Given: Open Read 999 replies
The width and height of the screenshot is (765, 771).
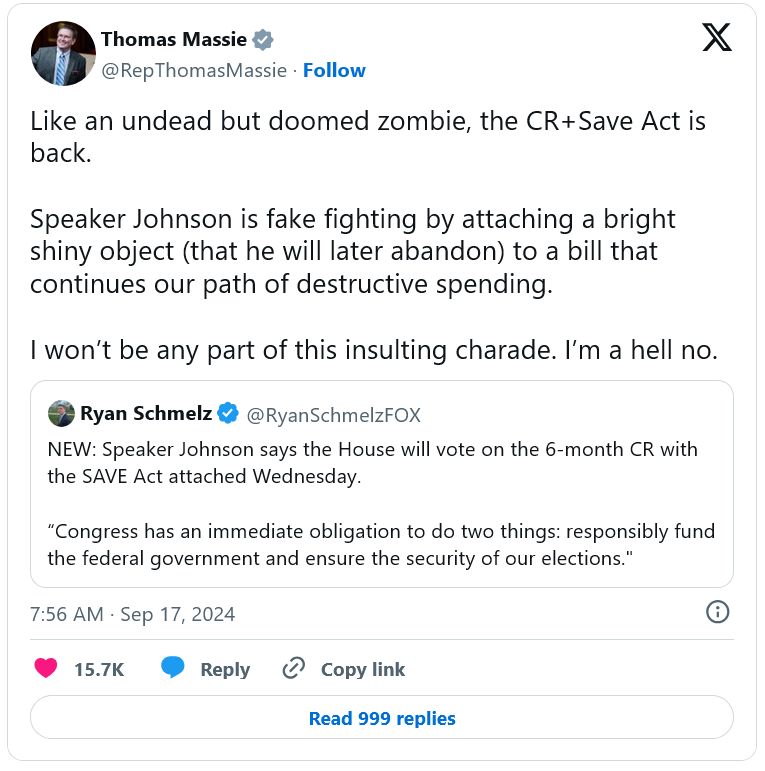Looking at the screenshot, I should [x=382, y=718].
